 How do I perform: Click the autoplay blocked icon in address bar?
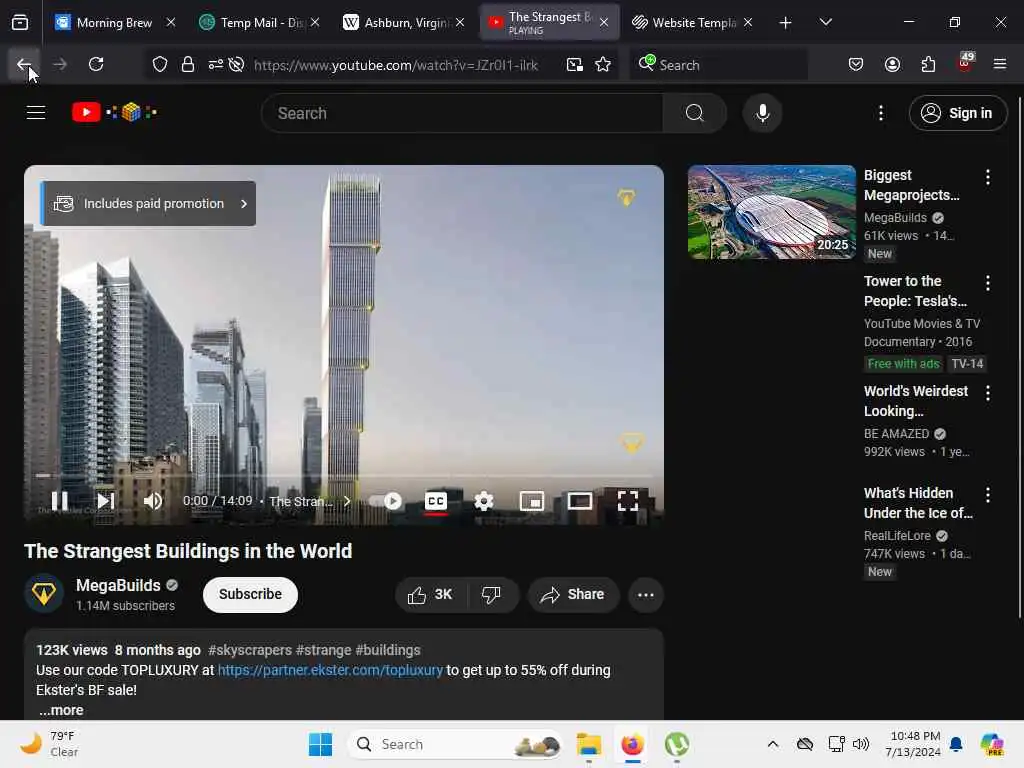236,64
